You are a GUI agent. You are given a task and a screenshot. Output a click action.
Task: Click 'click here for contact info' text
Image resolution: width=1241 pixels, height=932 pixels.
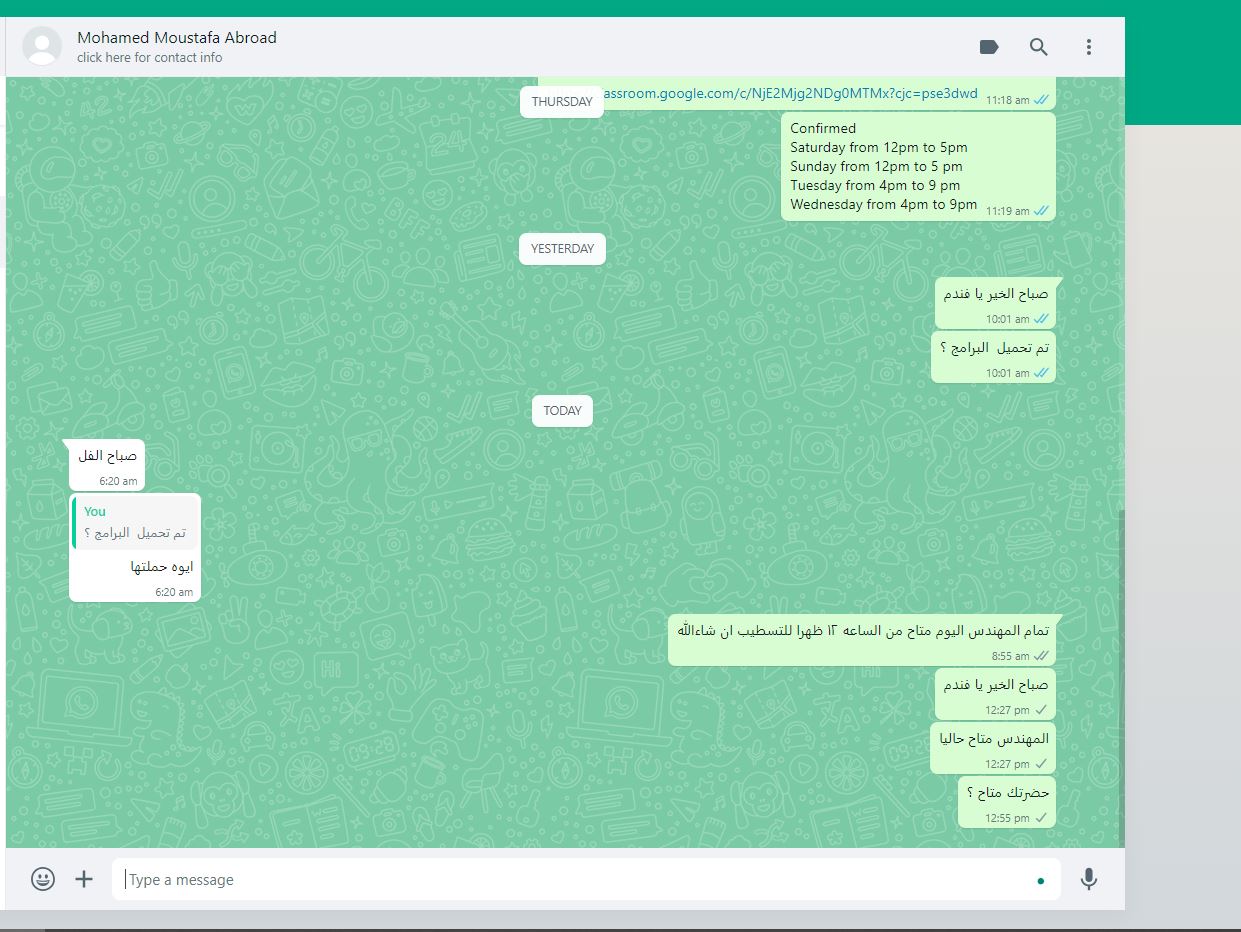[150, 57]
